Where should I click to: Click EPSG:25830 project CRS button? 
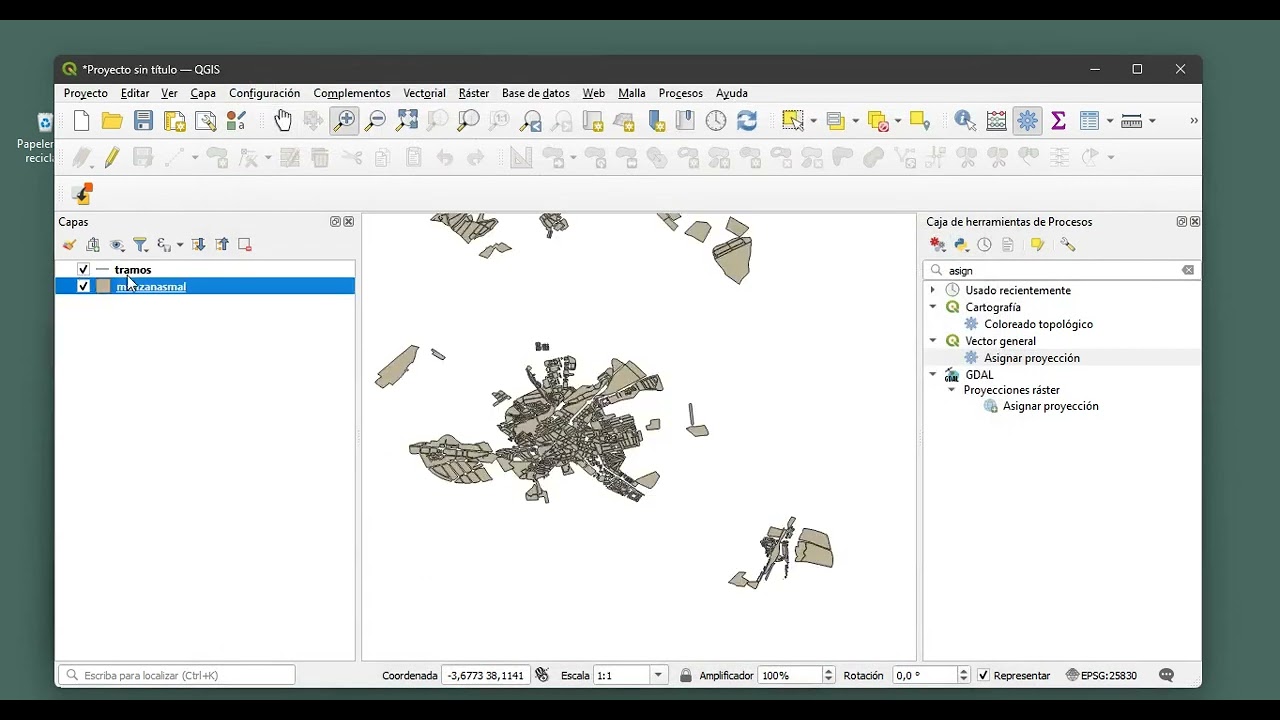1102,676
